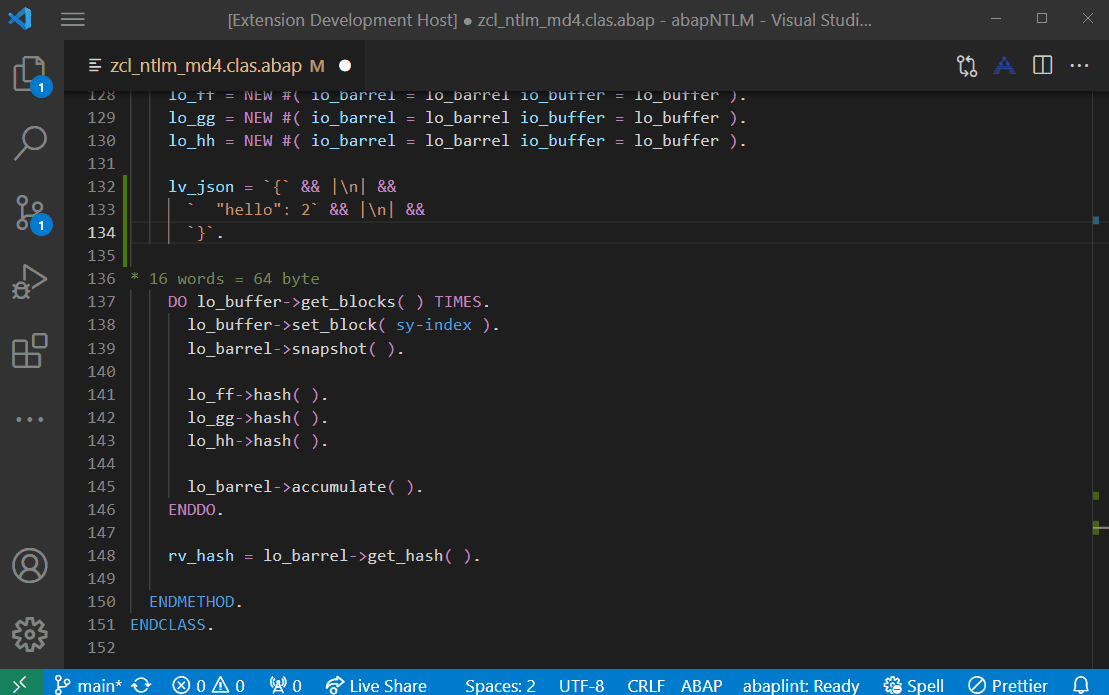The width and height of the screenshot is (1109, 695).
Task: Split the editor with the split icon
Action: click(x=1042, y=64)
